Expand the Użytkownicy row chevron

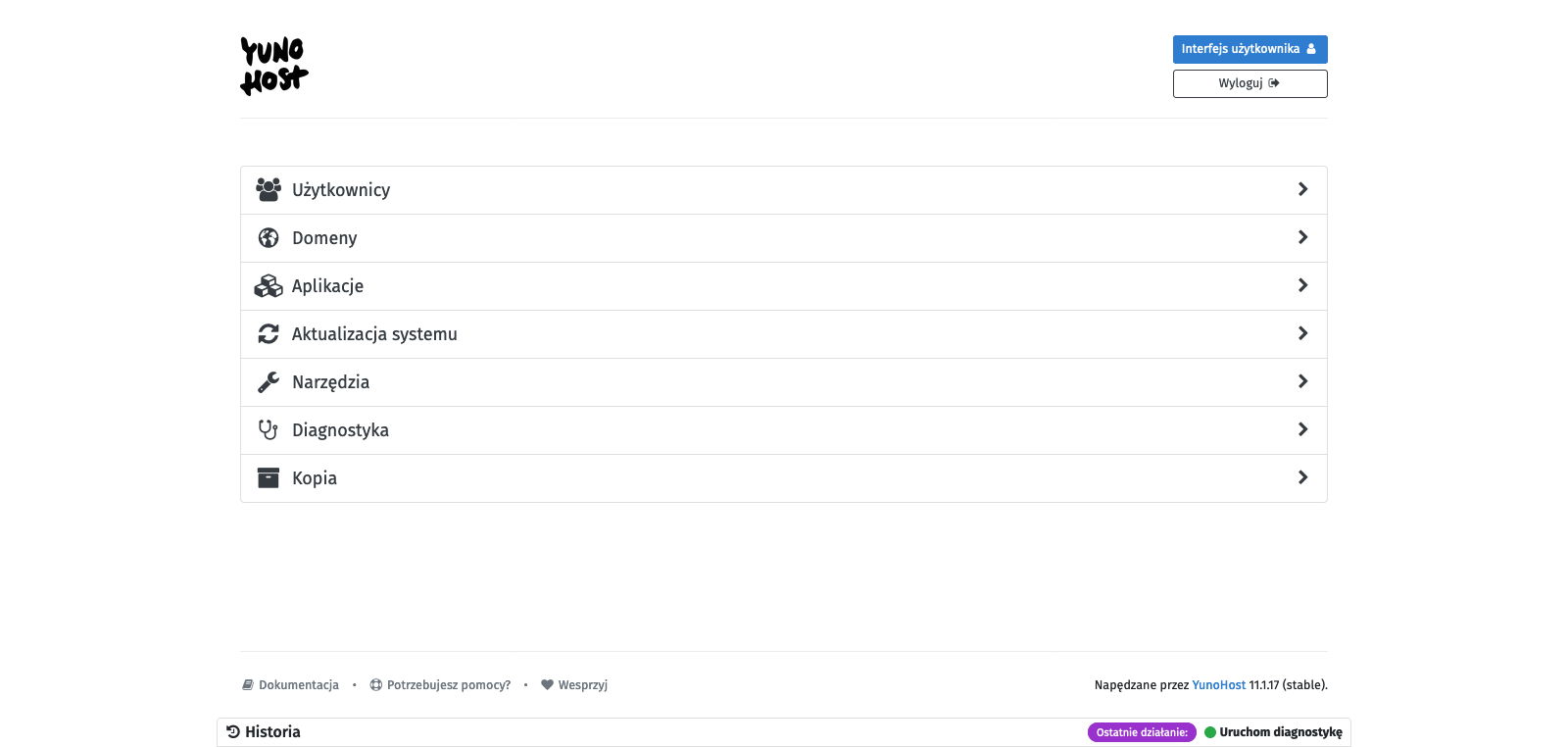(1302, 190)
